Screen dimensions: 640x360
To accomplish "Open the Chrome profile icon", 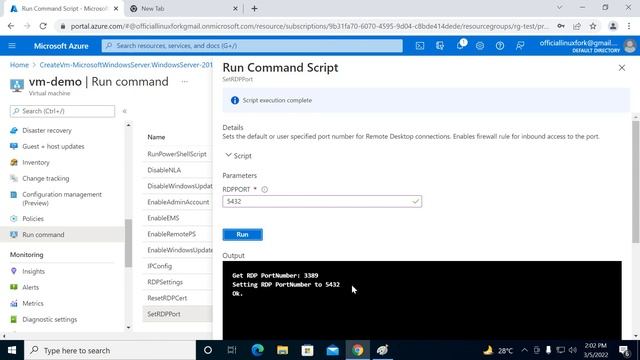I will pyautogui.click(x=613, y=26).
